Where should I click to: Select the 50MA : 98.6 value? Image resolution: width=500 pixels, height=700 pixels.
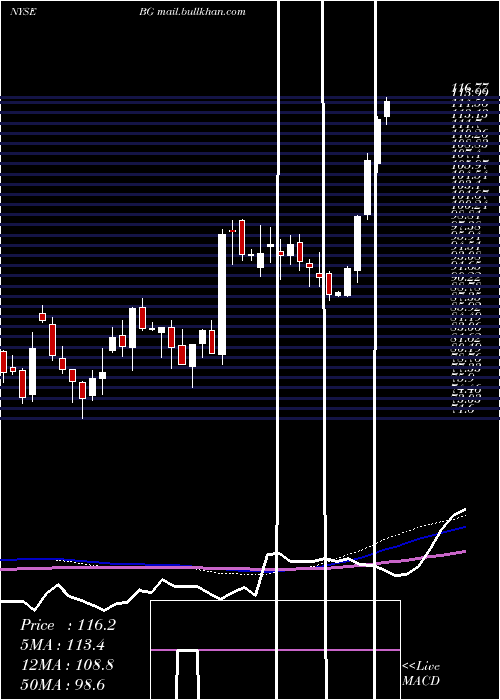pos(62,684)
